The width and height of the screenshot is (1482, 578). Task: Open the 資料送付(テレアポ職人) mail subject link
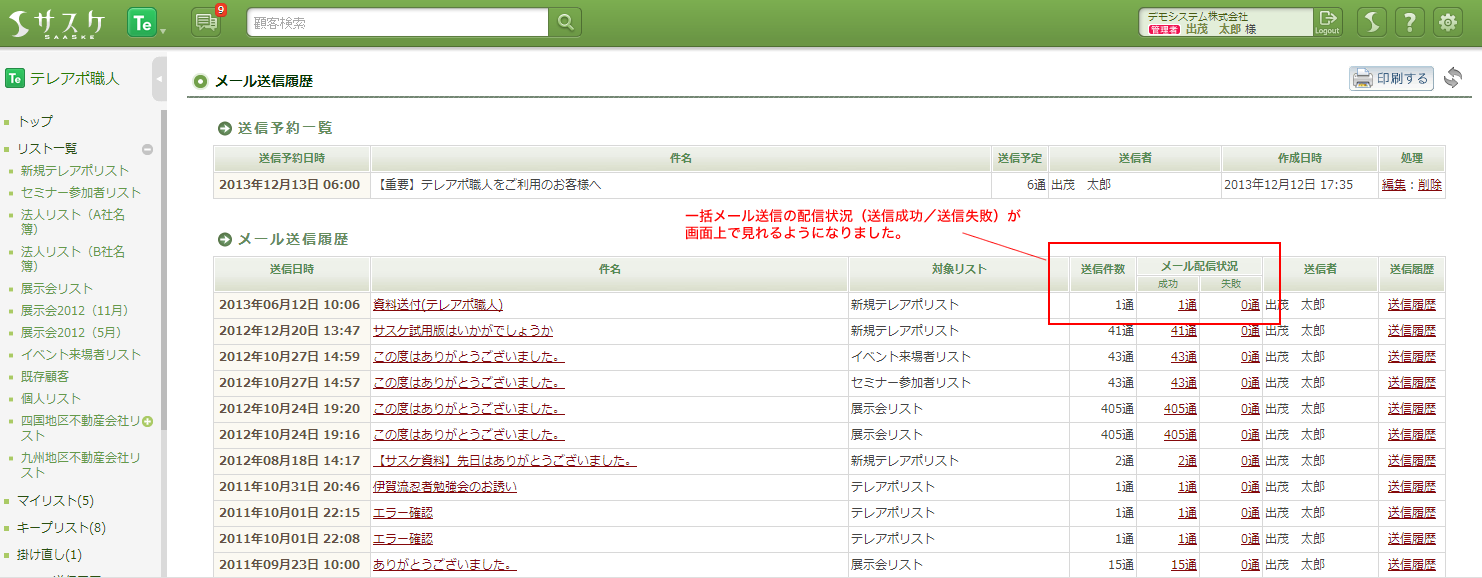coord(437,305)
